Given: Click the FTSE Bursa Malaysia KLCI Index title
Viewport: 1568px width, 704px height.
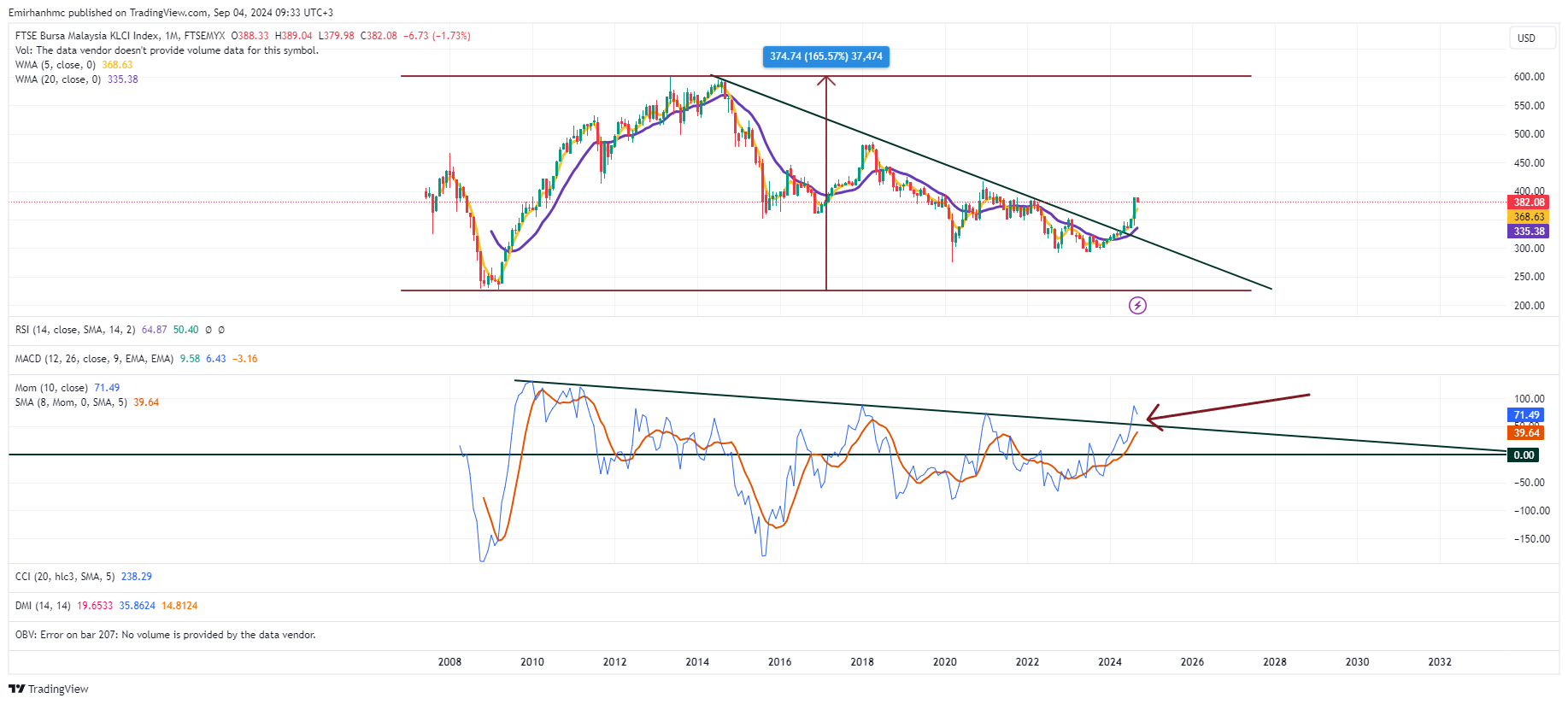Looking at the screenshot, I should point(86,36).
